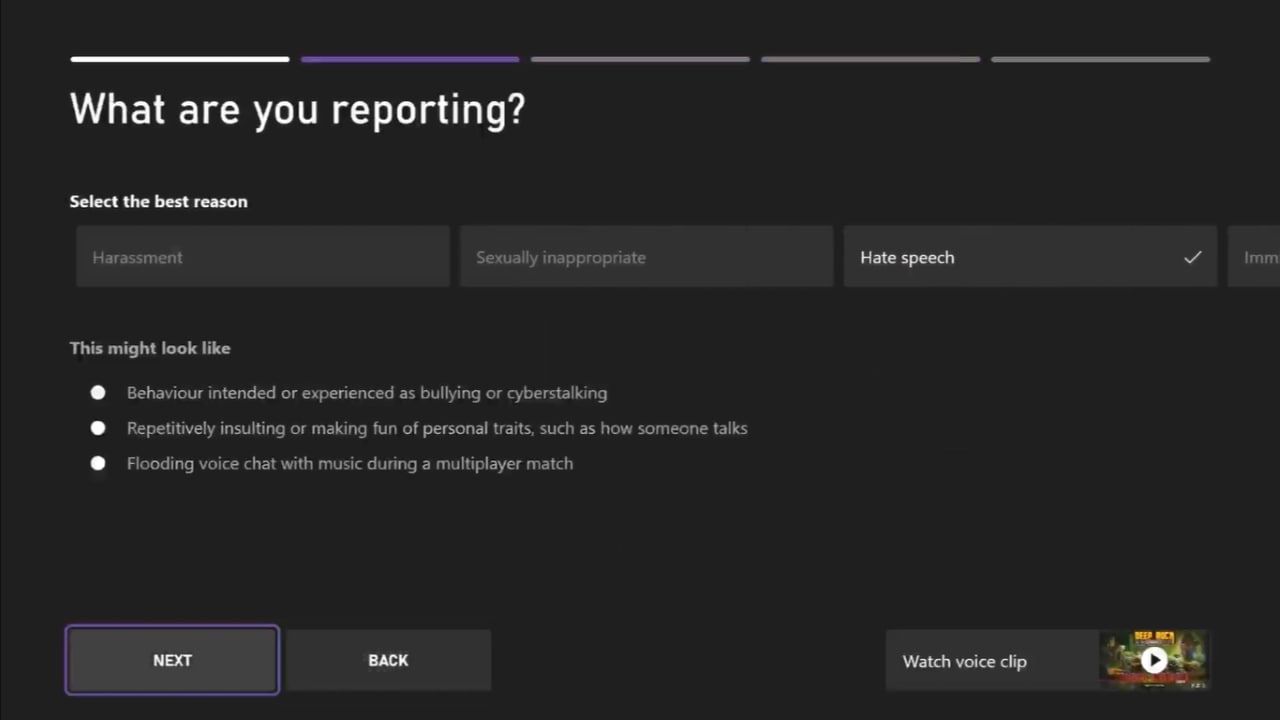Choose the Sexually inappropriate reason option
The image size is (1280, 720).
pyautogui.click(x=645, y=257)
